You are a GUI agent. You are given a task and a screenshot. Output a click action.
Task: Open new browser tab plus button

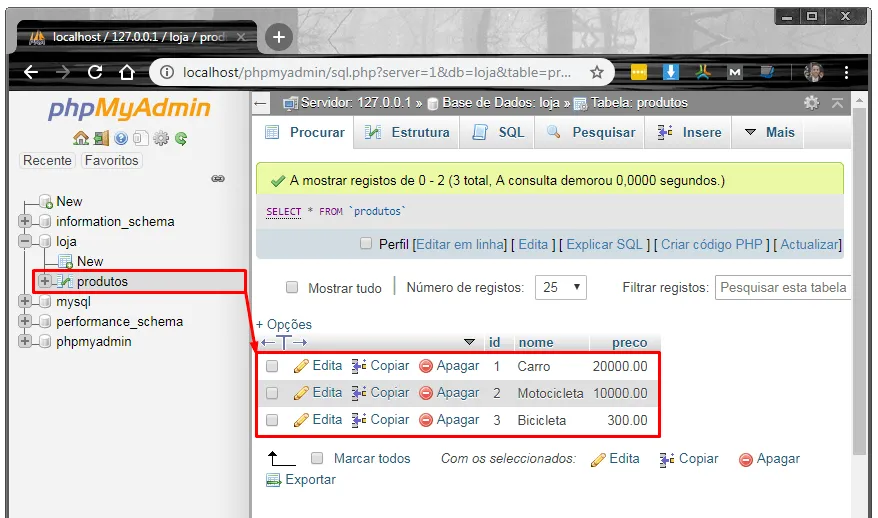click(x=278, y=37)
